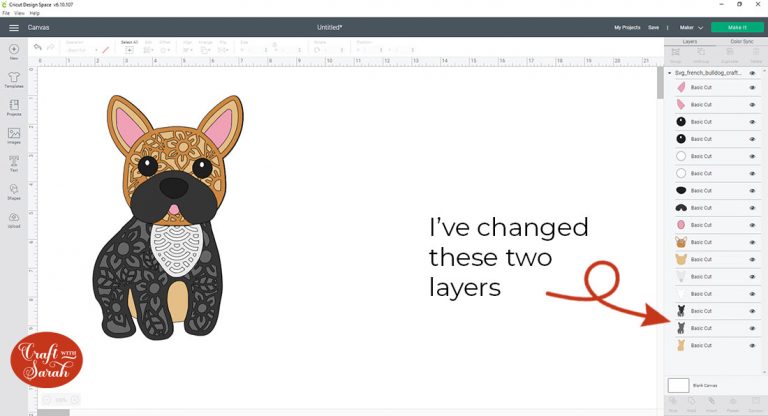The width and height of the screenshot is (768, 416).
Task: Click the linetype color swatch in toolbar
Action: point(105,50)
